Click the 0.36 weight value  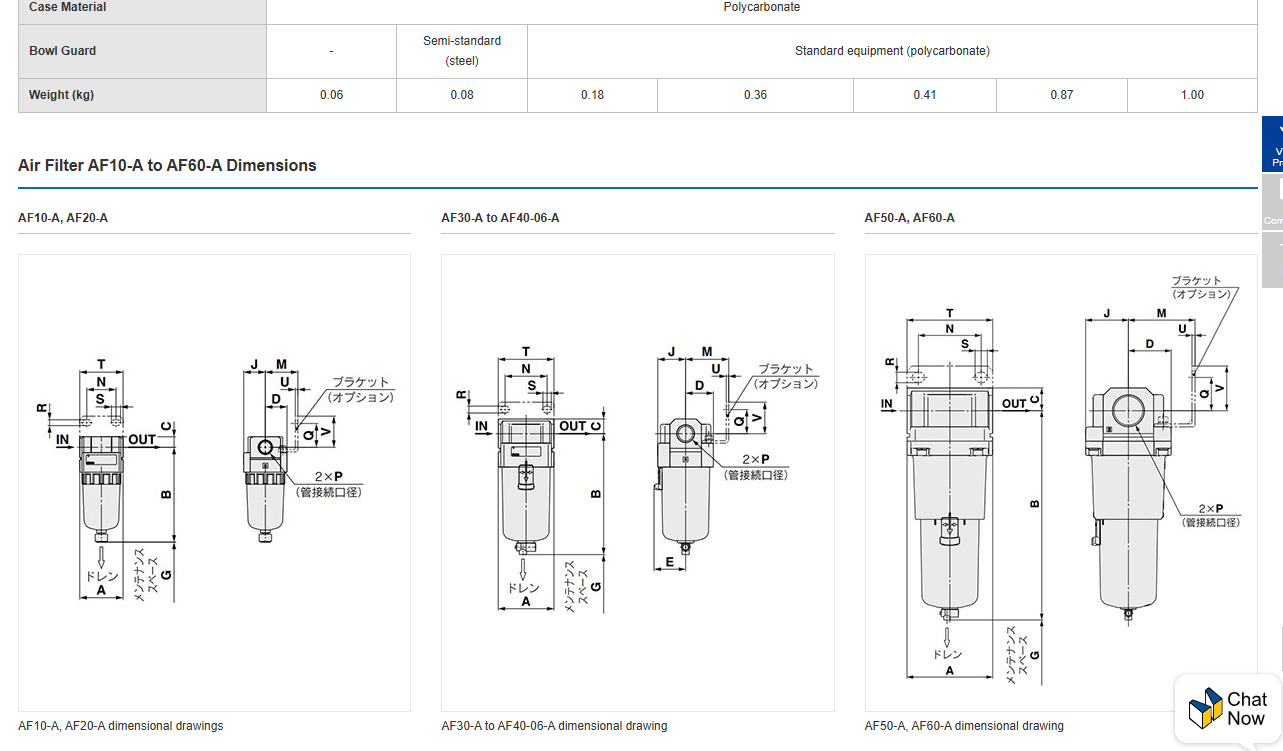[755, 95]
